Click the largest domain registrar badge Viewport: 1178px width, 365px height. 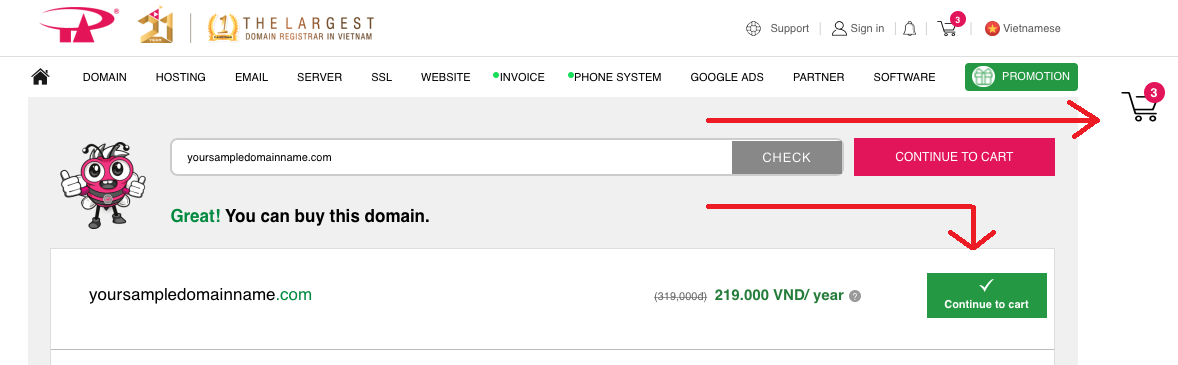291,27
